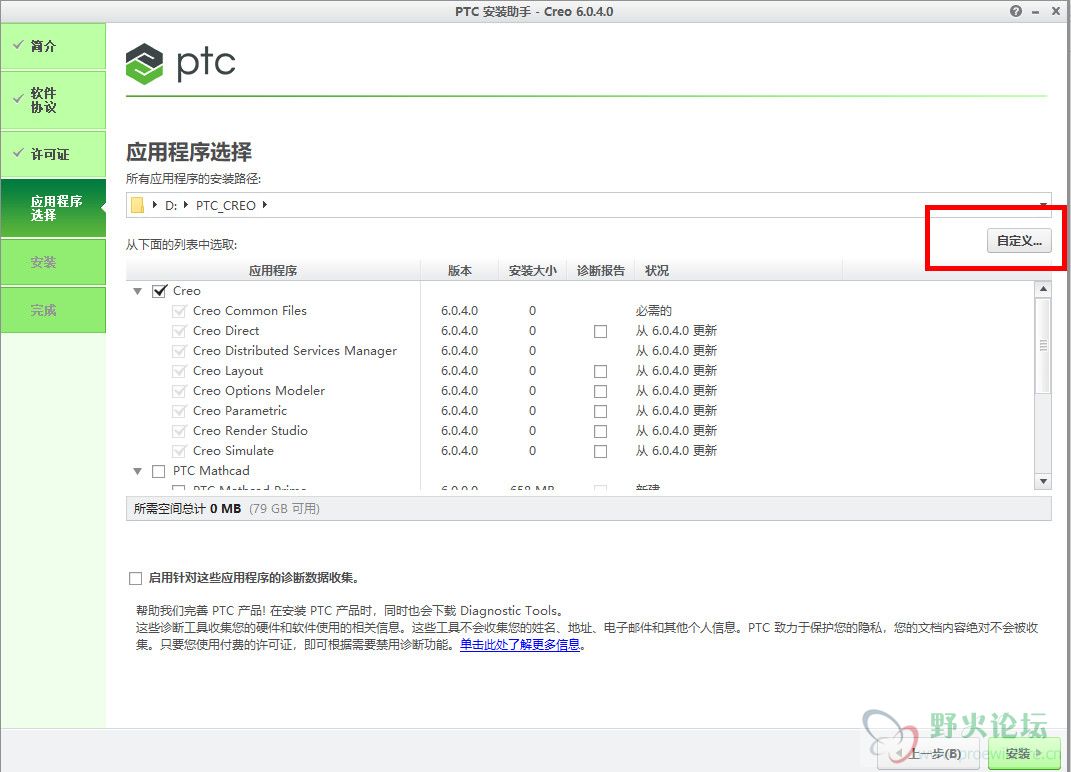
Task: Toggle diagnostic report for Creo Render Studio
Action: (x=600, y=431)
